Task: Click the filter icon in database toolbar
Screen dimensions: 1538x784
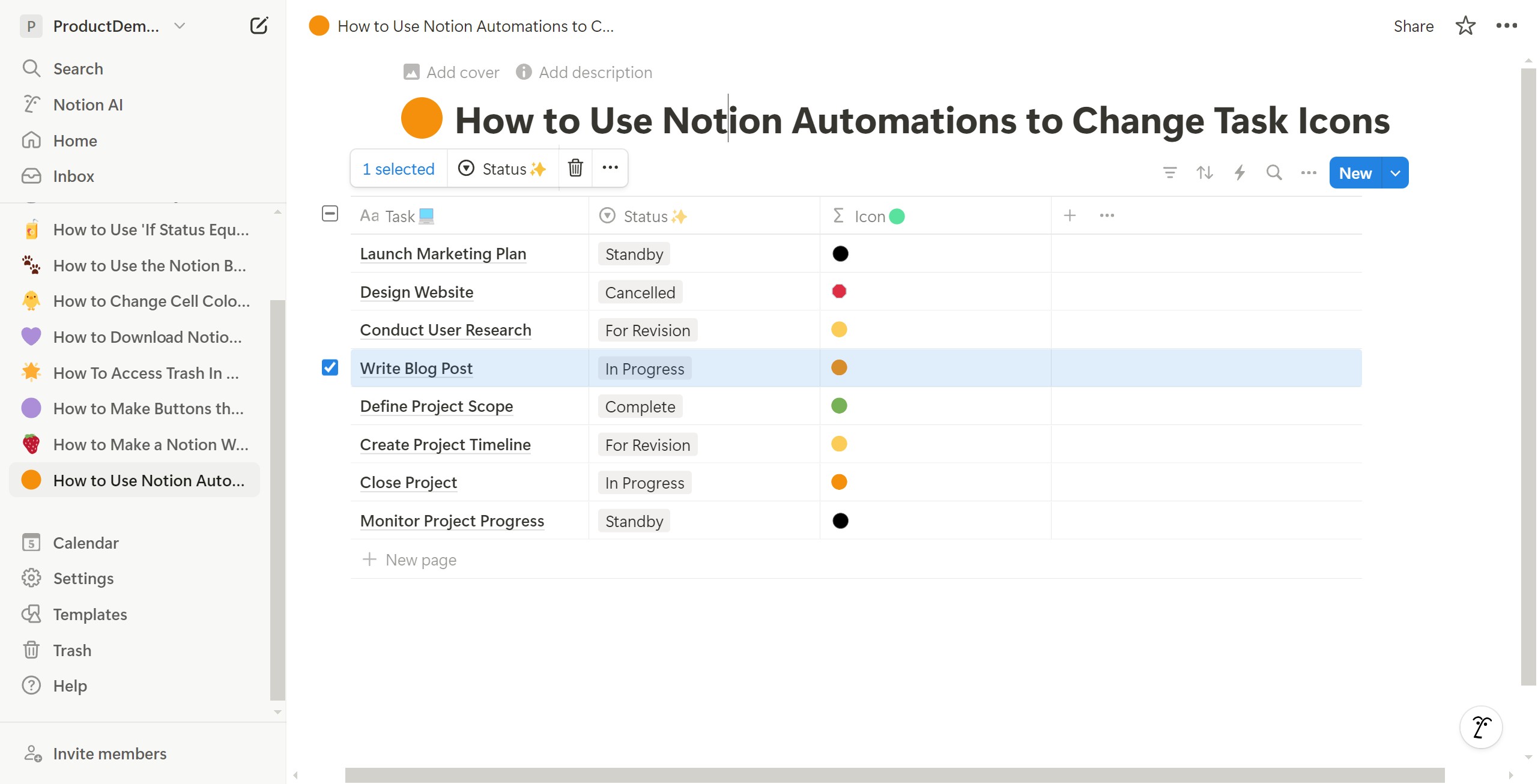Action: (x=1169, y=173)
